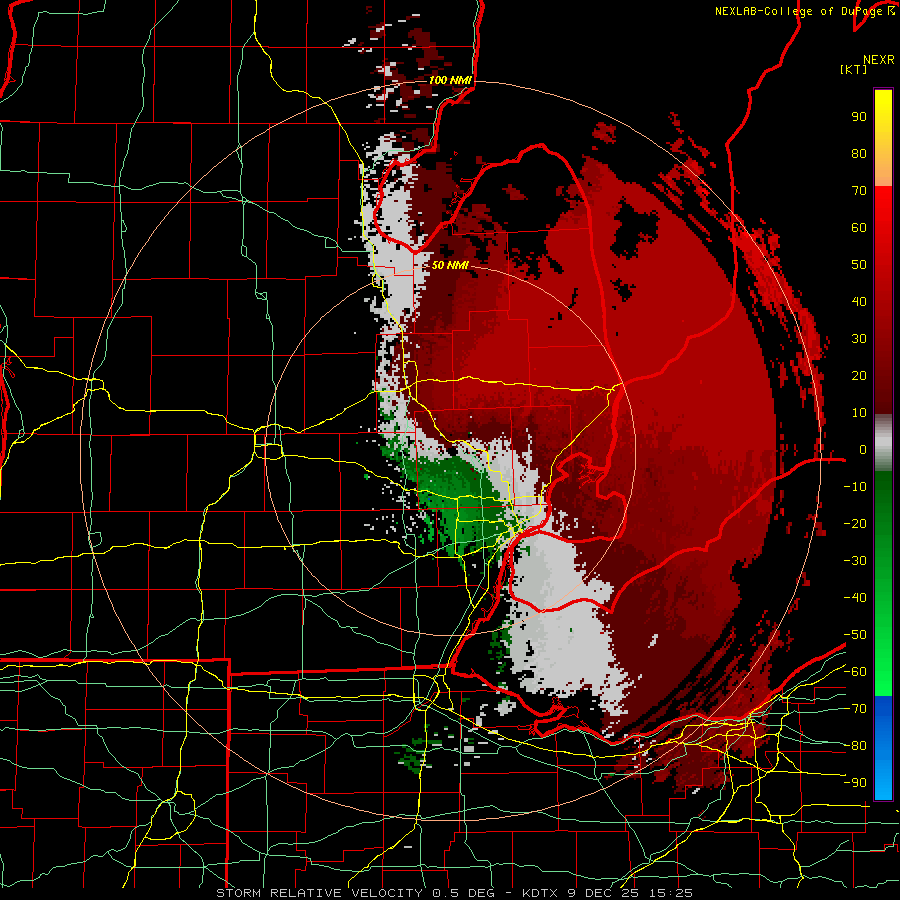This screenshot has width=900, height=900.
Task: Click the -70 value on the velocity scale
Action: 855,709
